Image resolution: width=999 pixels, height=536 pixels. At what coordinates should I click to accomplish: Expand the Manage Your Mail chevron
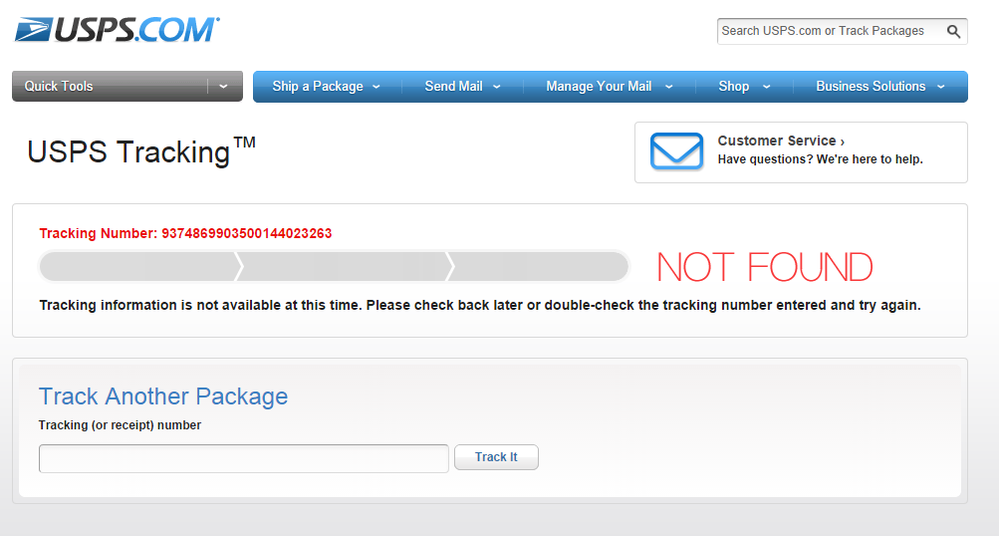point(669,87)
